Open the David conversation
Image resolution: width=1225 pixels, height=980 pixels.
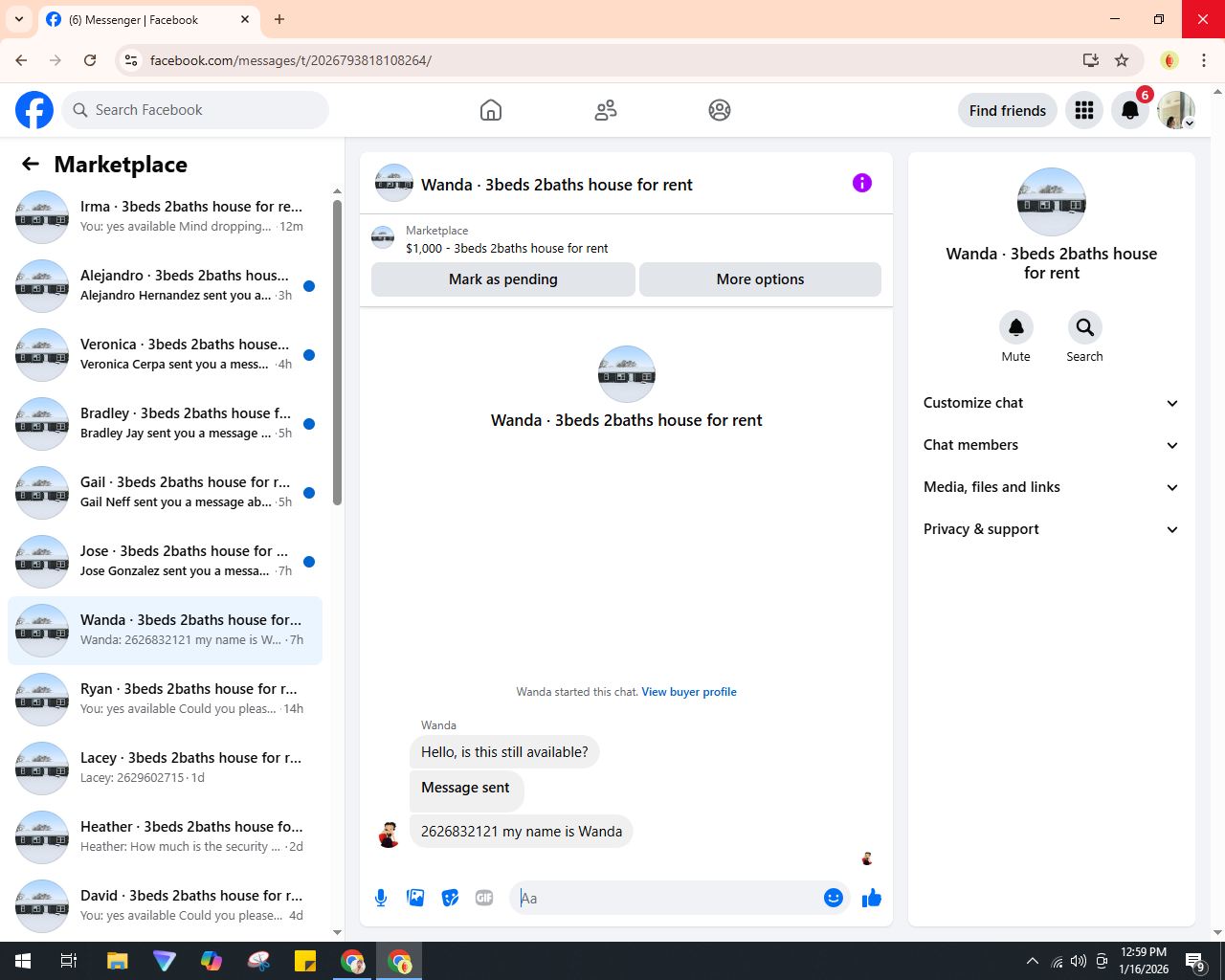point(165,906)
